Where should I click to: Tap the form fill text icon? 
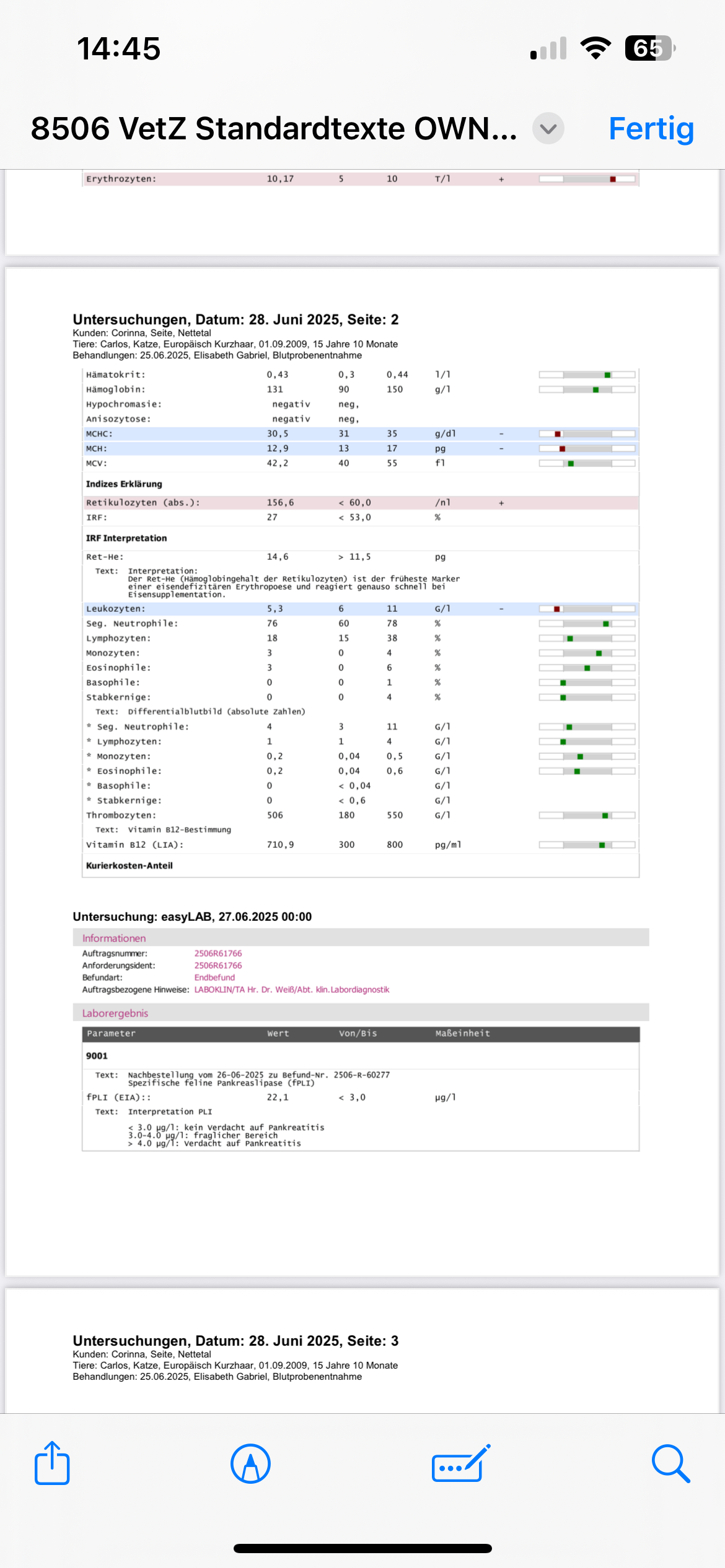[461, 1464]
